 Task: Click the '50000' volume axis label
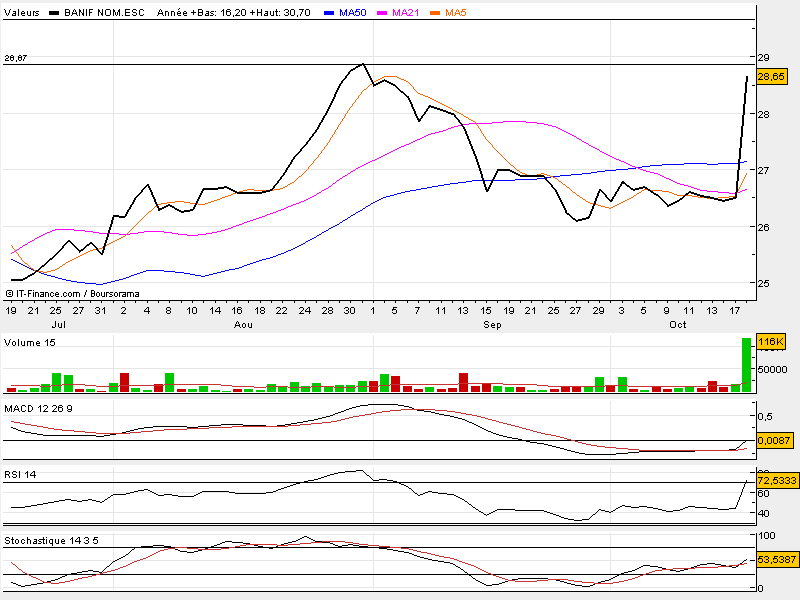[x=772, y=369]
